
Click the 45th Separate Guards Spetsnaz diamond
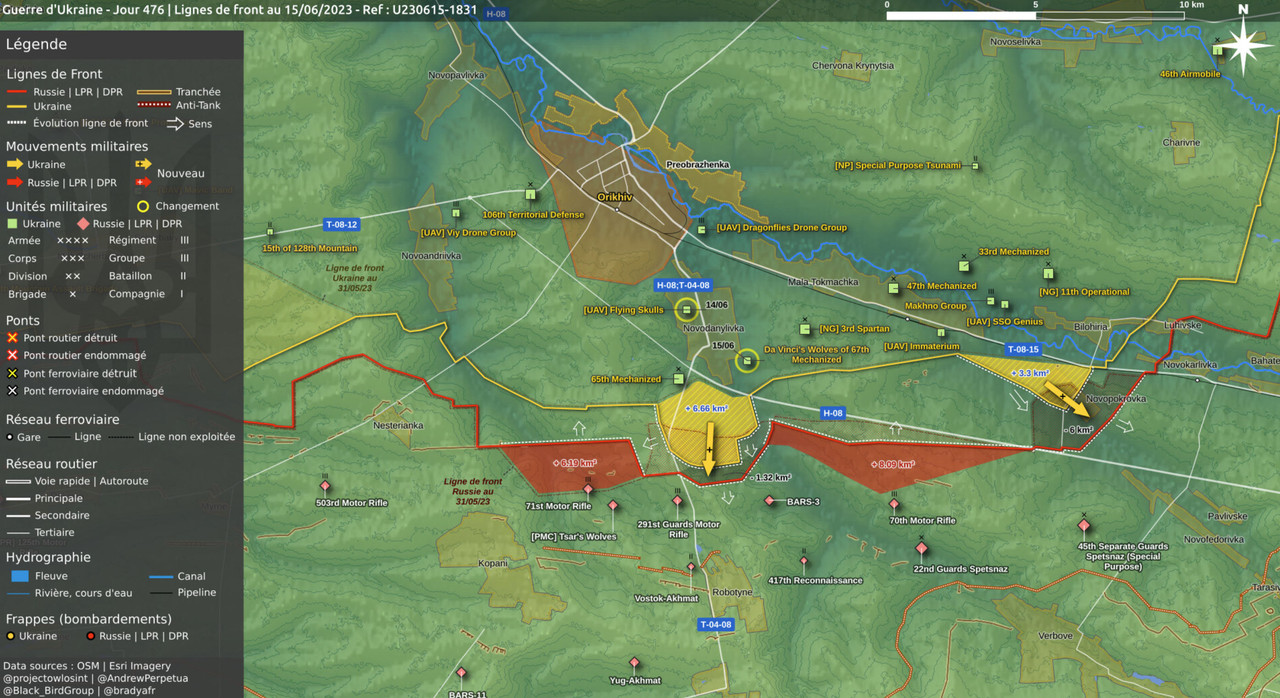[x=1084, y=525]
